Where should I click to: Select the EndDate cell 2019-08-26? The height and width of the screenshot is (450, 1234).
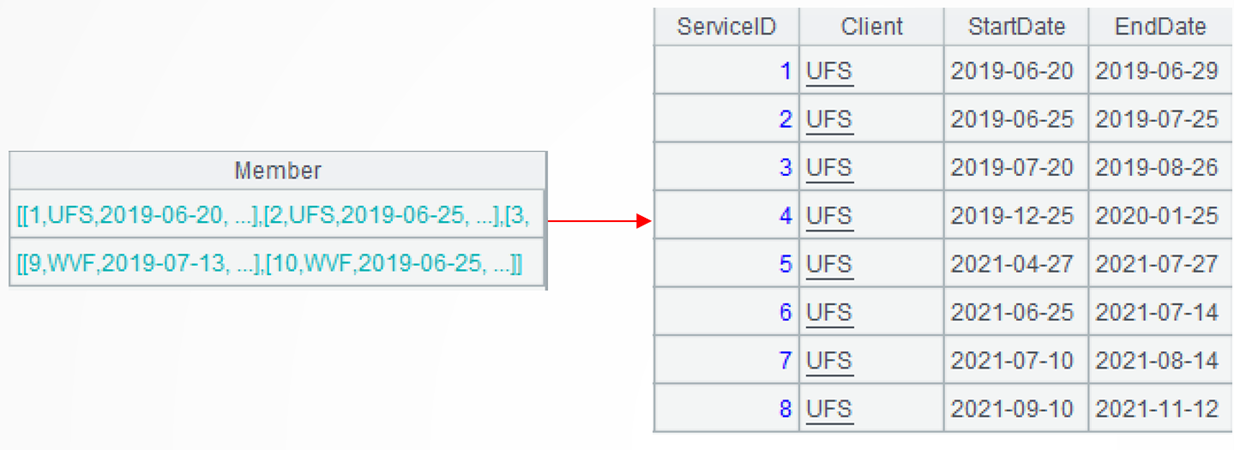(1157, 167)
